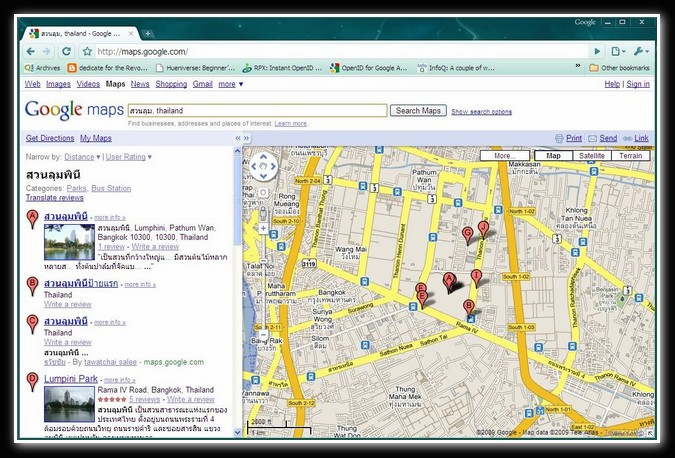The height and width of the screenshot is (458, 675).
Task: Click Show search options
Action: (481, 111)
